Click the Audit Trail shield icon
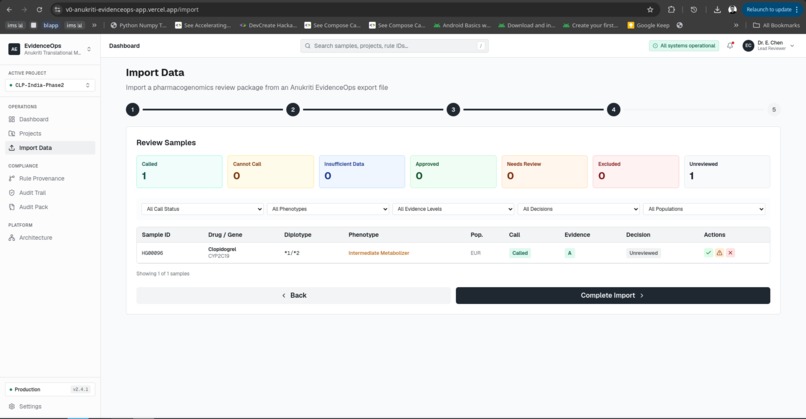 pyautogui.click(x=12, y=193)
